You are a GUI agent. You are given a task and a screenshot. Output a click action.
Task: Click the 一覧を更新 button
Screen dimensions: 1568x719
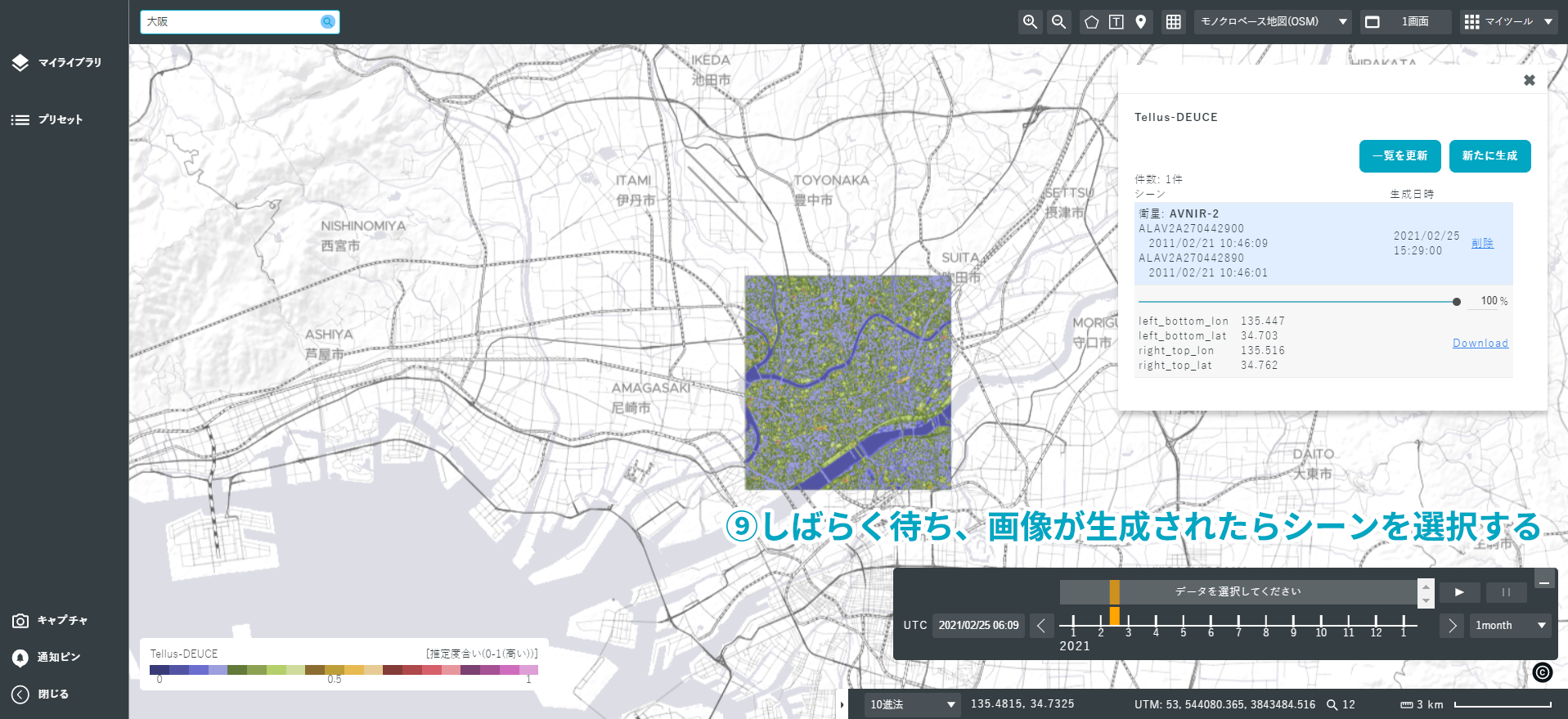pos(1400,156)
